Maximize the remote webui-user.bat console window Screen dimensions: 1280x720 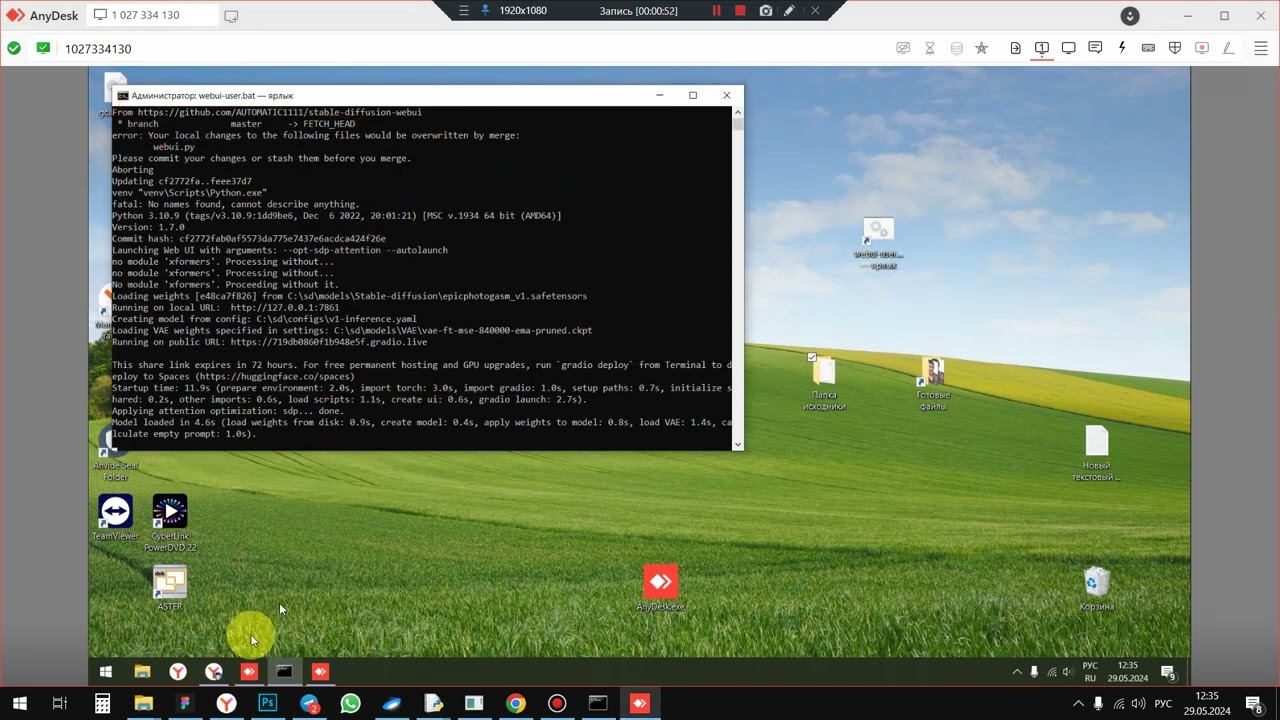(693, 95)
